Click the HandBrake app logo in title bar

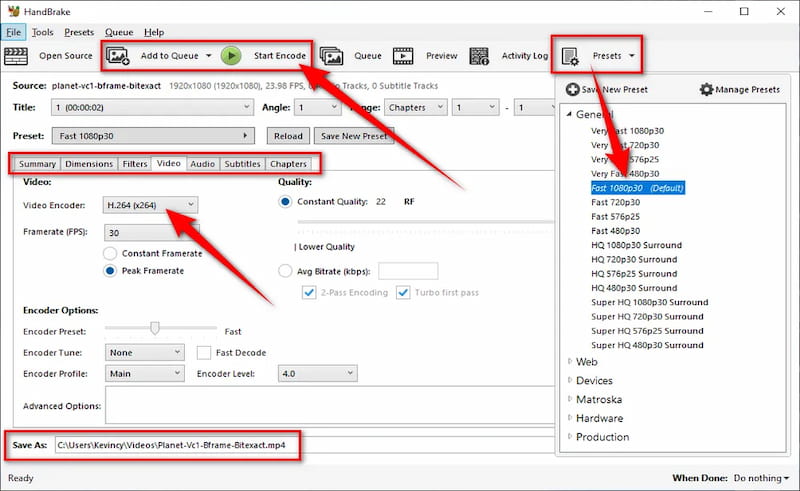[13, 11]
